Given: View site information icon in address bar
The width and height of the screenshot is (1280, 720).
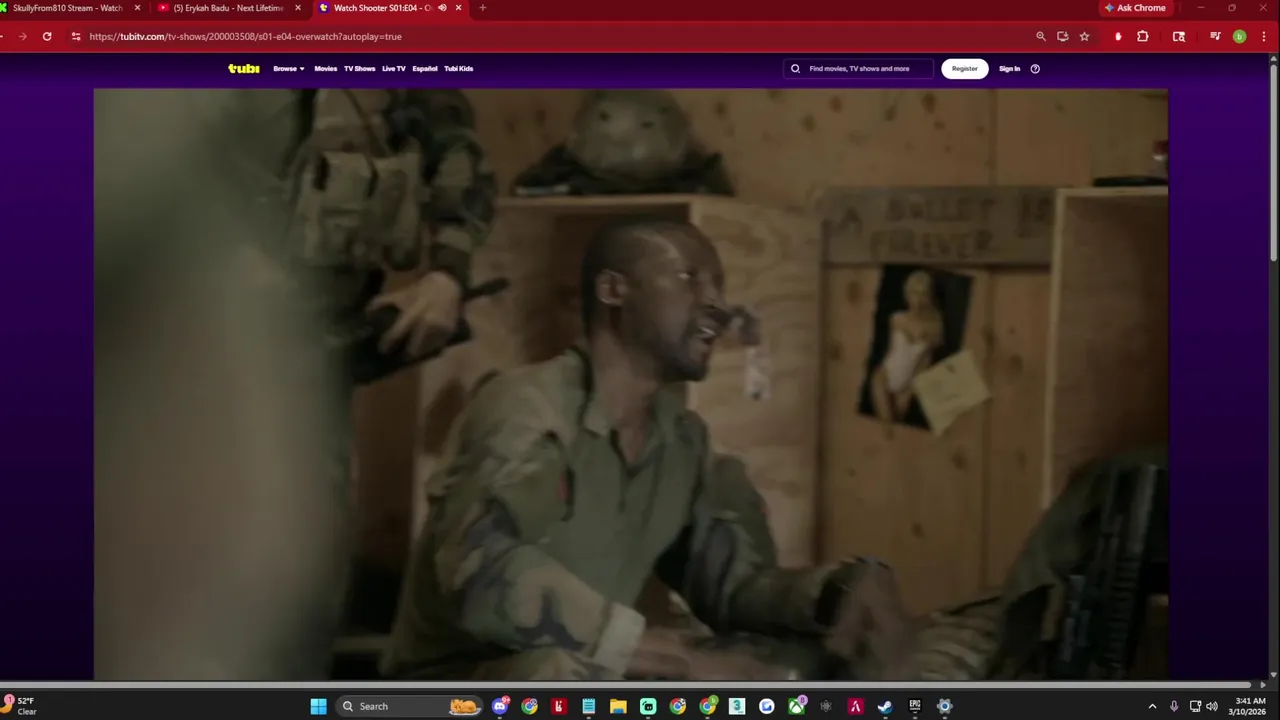Looking at the screenshot, I should pos(76,36).
